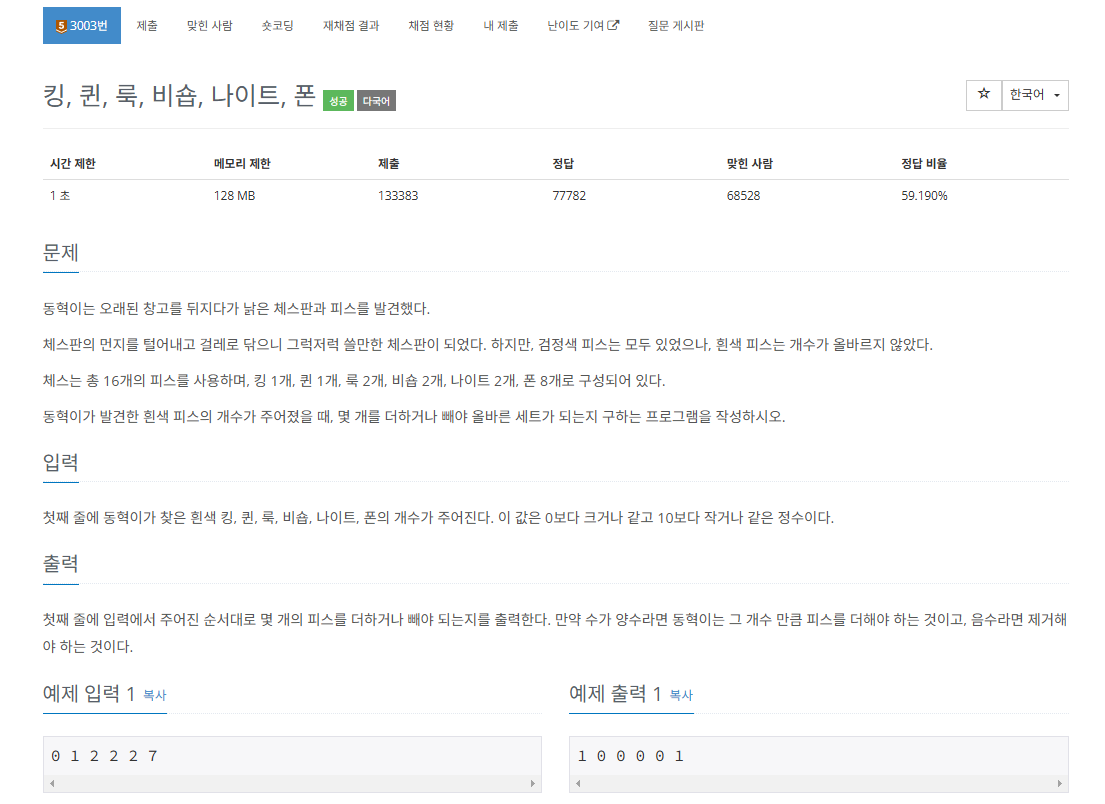Click the submission count 133383
1105x804 pixels.
[x=397, y=195]
